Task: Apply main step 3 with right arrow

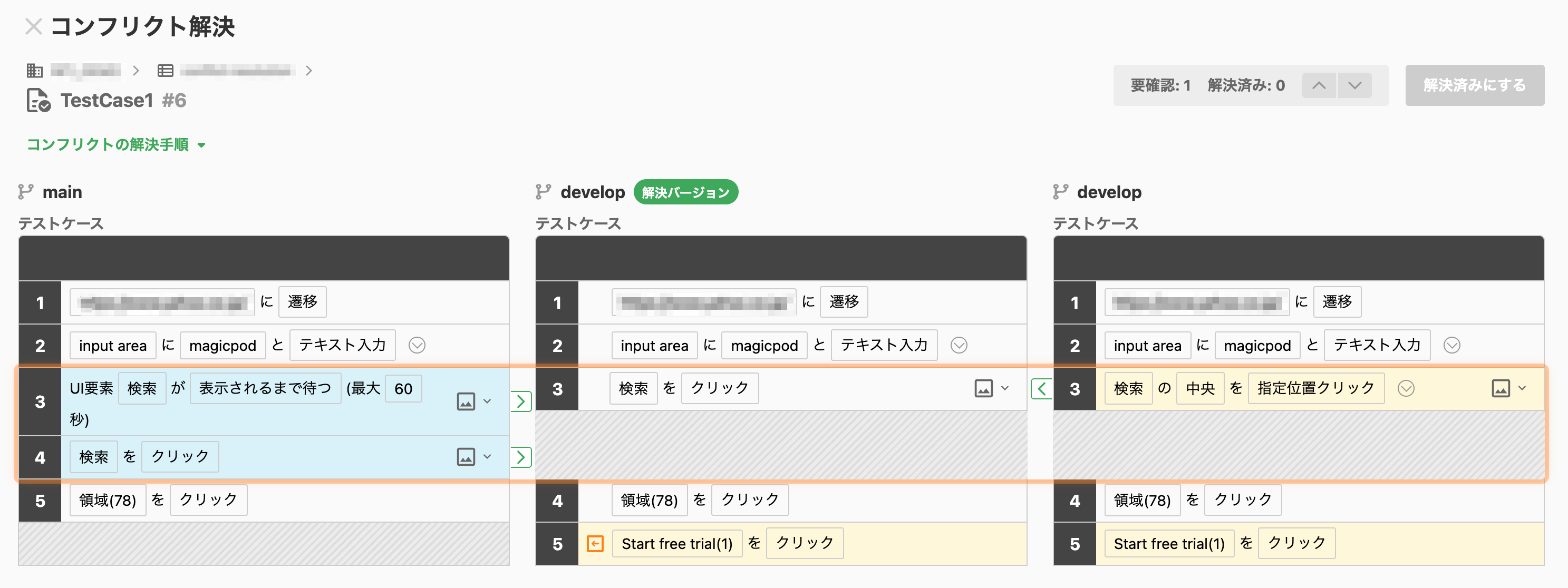Action: point(521,401)
